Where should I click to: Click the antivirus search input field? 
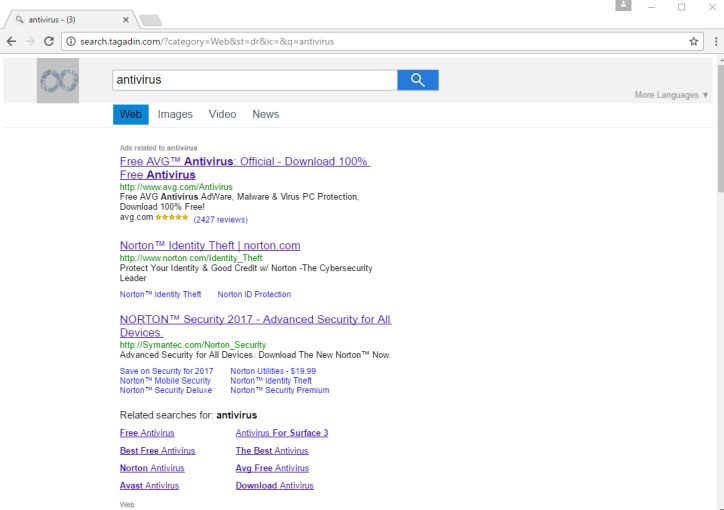[254, 80]
